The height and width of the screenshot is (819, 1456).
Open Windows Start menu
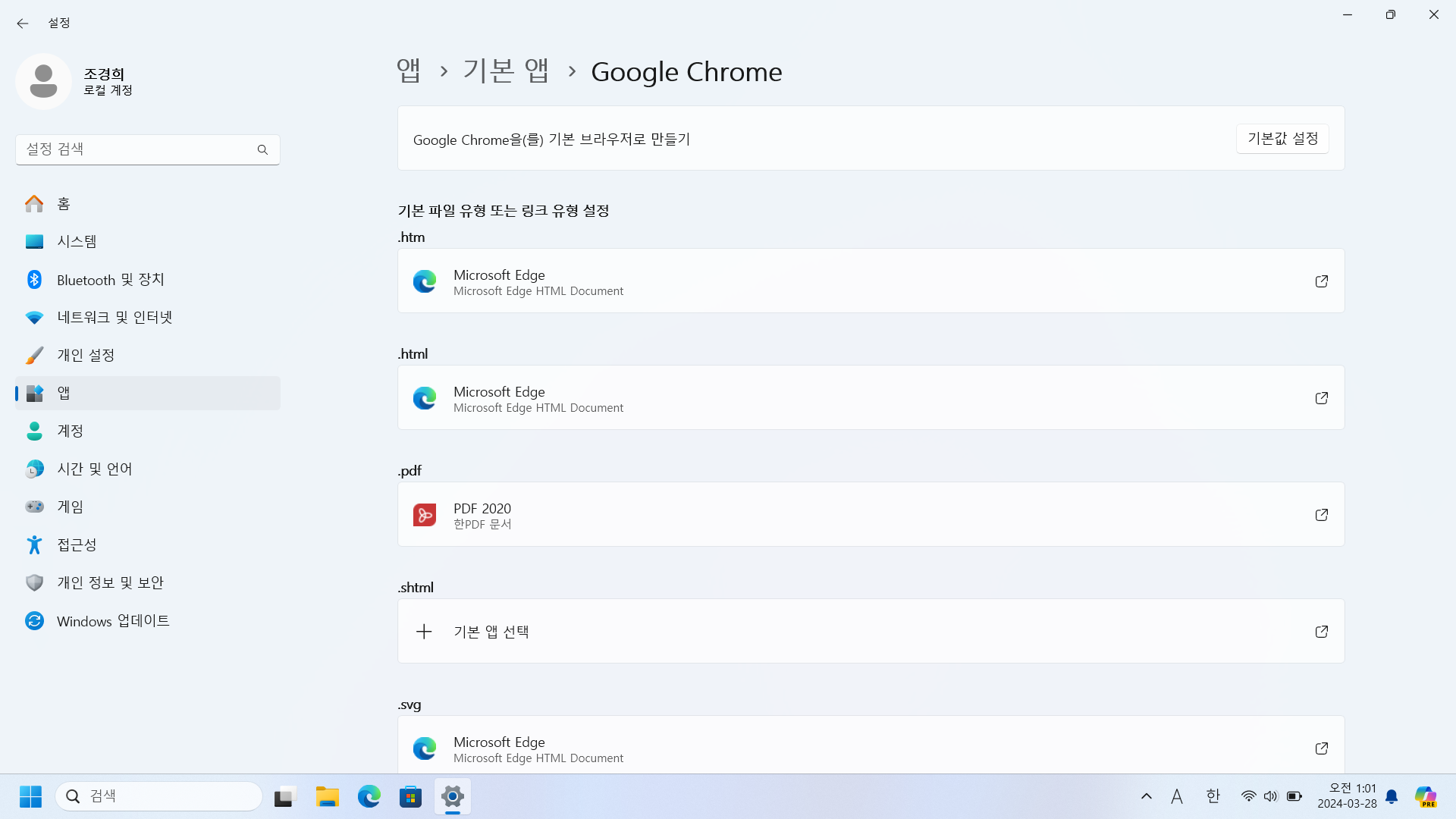[x=30, y=796]
